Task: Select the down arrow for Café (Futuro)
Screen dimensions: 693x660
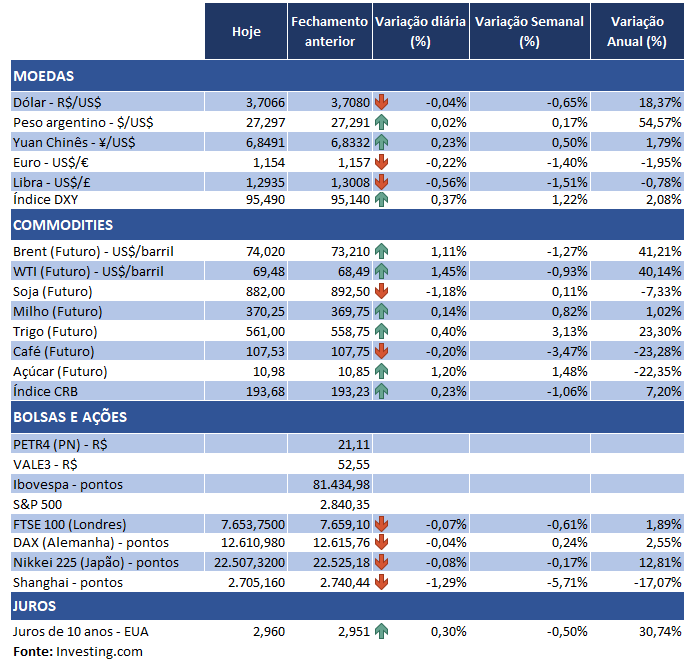Action: [382, 351]
